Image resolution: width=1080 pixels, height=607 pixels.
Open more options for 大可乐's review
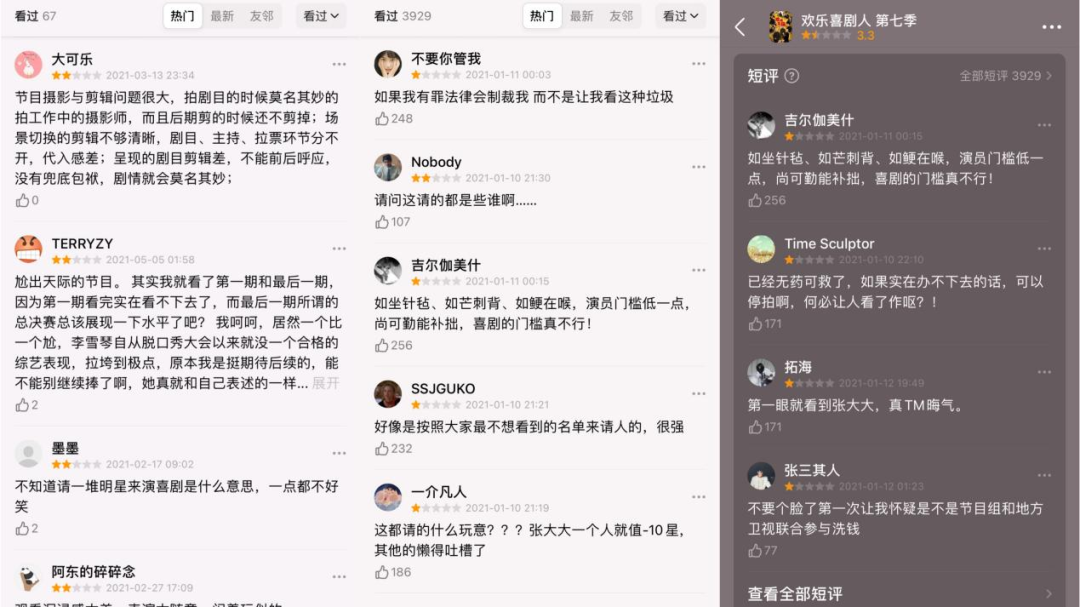(339, 64)
